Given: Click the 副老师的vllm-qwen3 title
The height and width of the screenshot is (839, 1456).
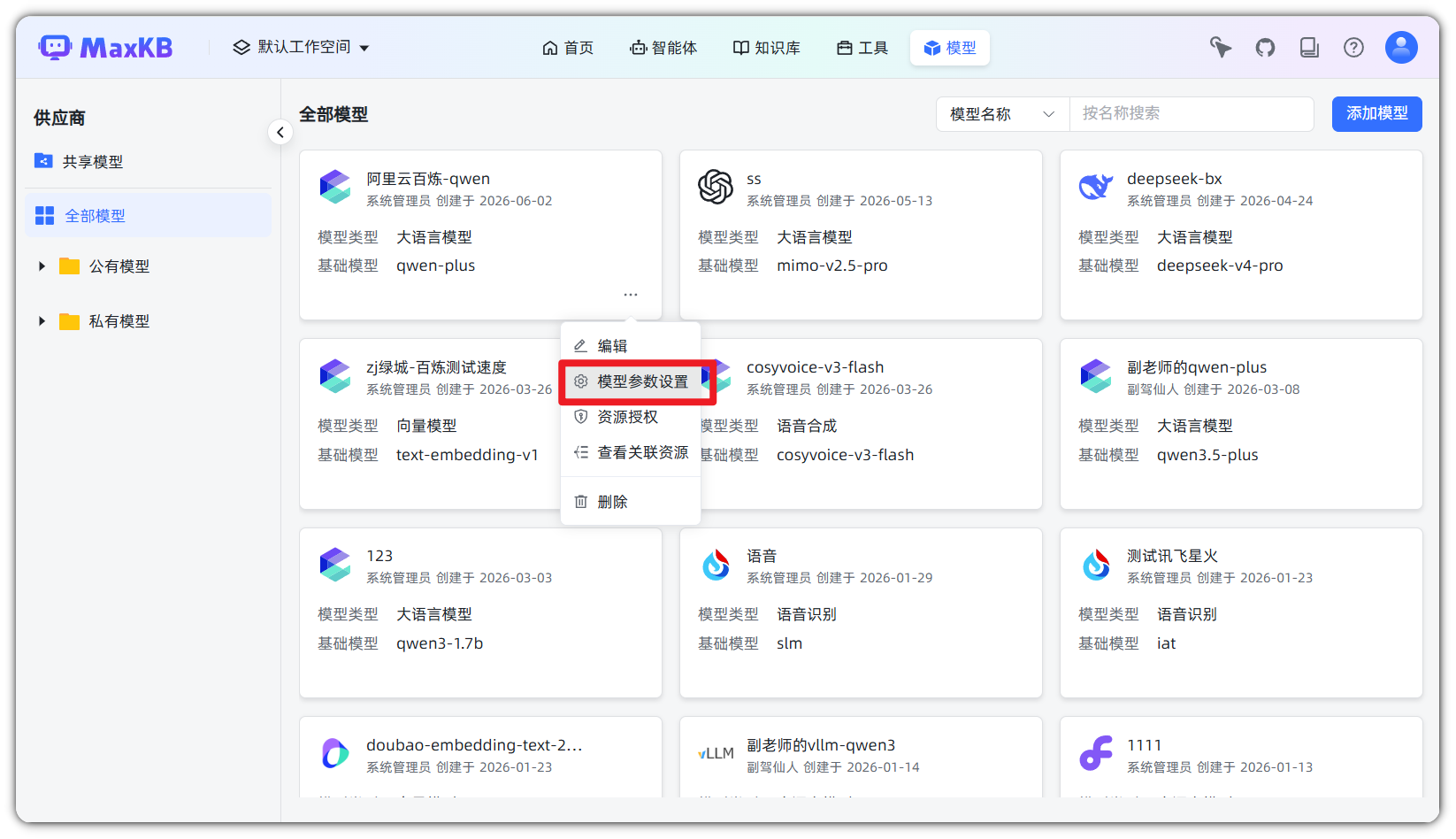Looking at the screenshot, I should pyautogui.click(x=821, y=745).
